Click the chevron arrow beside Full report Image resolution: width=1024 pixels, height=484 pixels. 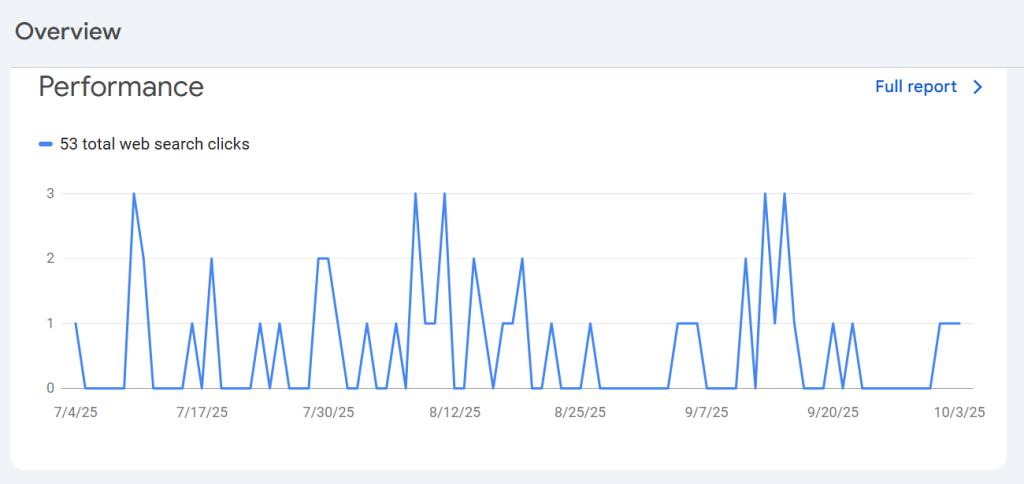pyautogui.click(x=978, y=87)
